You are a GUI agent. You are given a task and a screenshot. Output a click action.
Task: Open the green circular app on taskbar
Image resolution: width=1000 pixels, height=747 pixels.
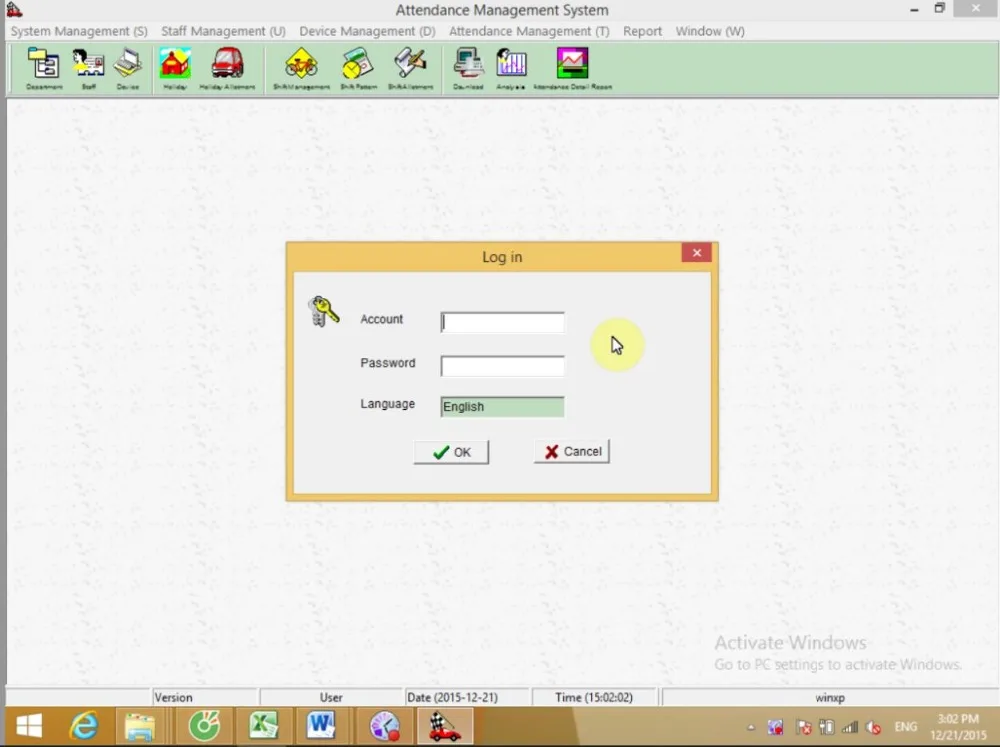tap(204, 726)
